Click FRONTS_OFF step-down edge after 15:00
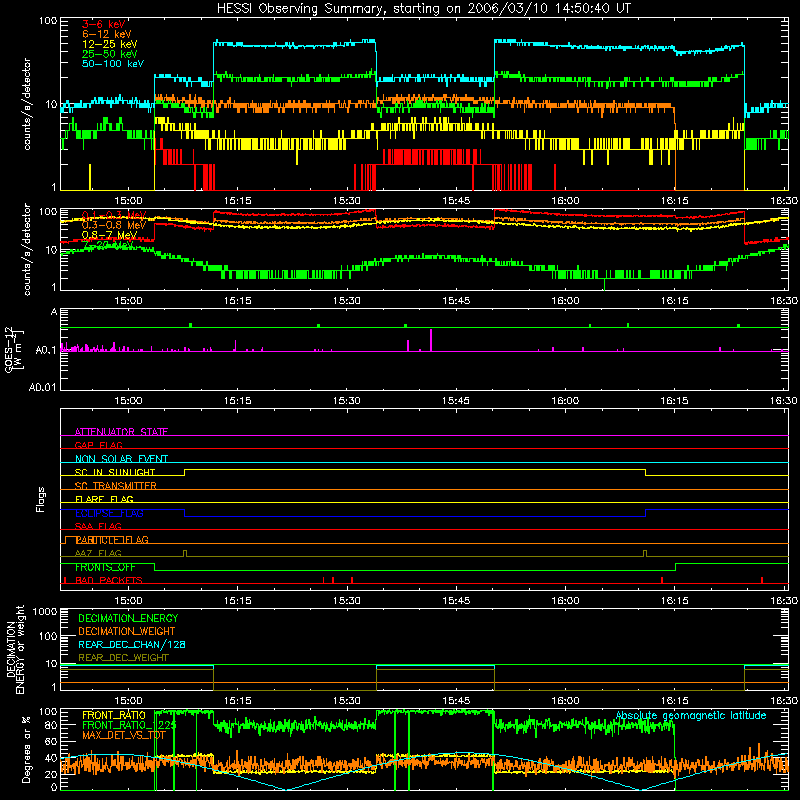Viewport: 800px width, 800px height. tap(155, 567)
